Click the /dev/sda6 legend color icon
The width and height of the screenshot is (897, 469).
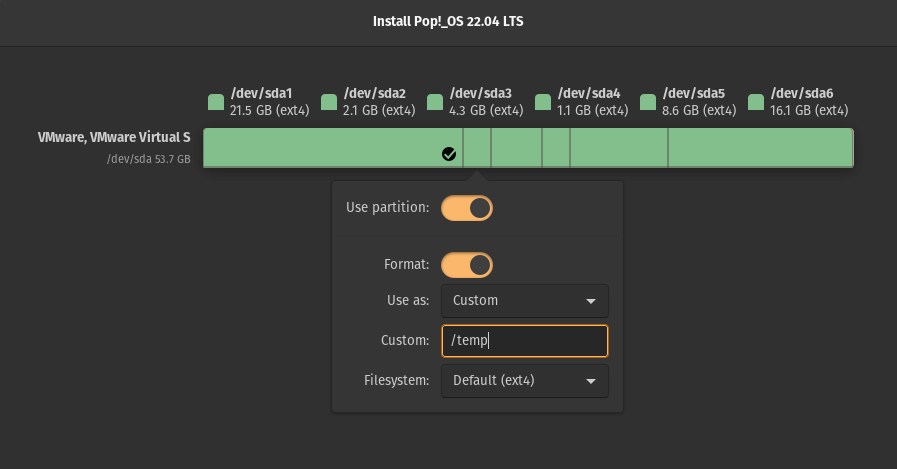click(756, 102)
